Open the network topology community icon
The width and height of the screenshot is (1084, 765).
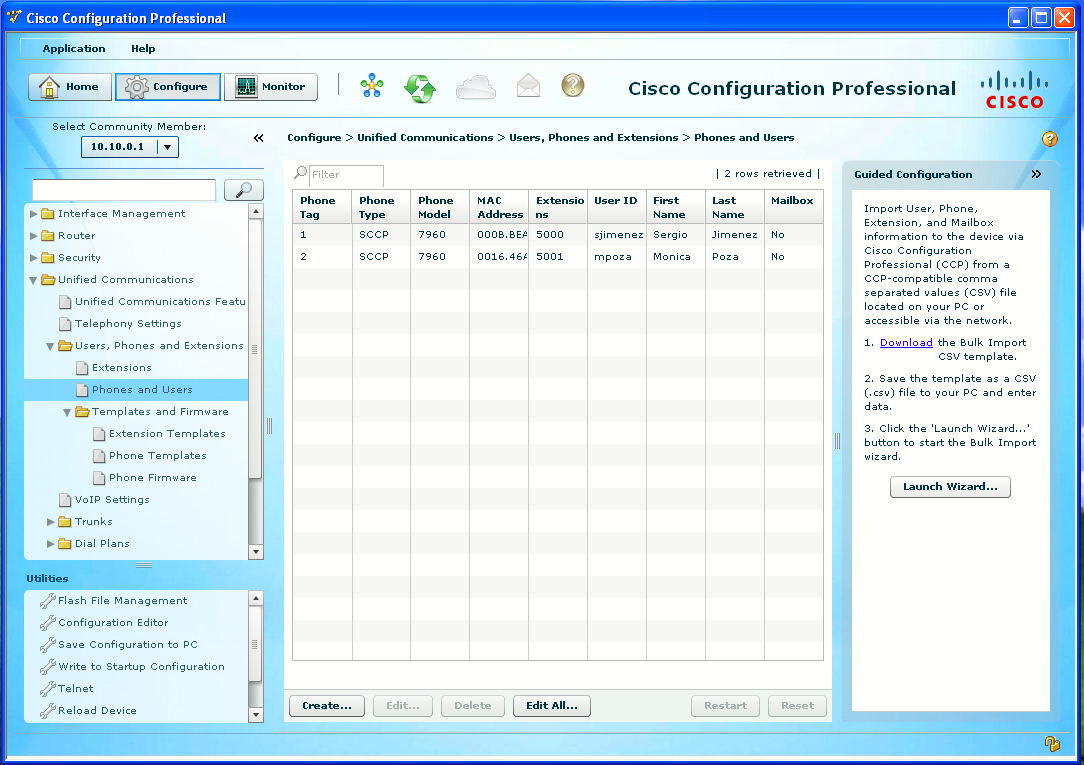point(372,86)
